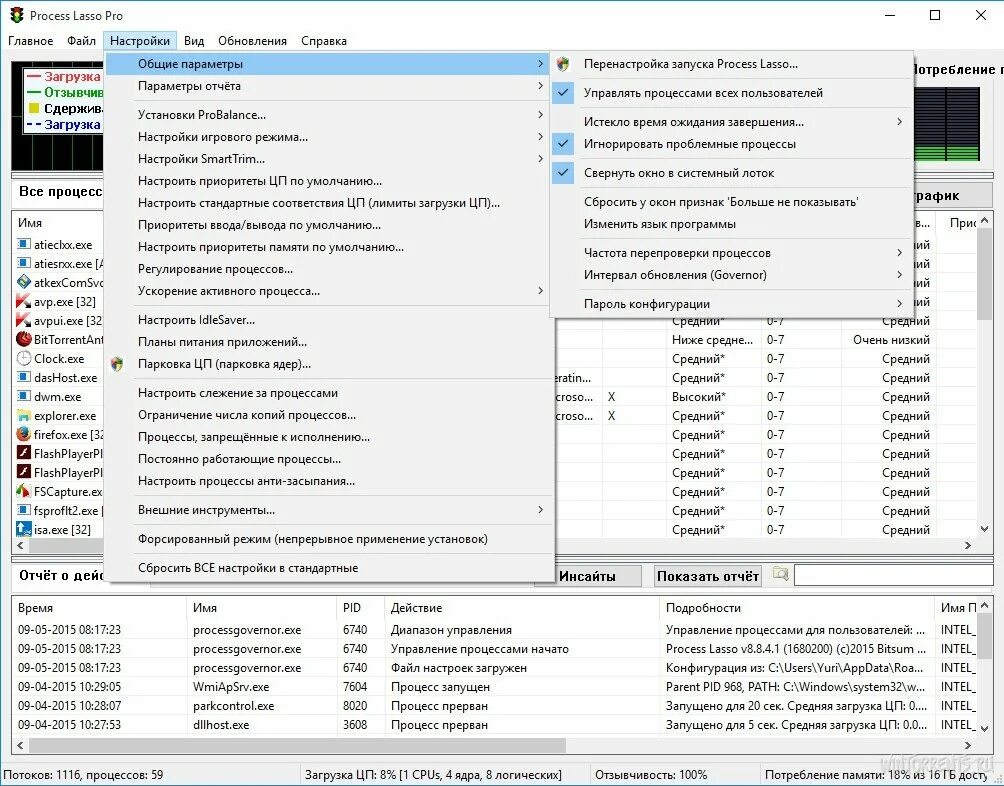1004x786 pixels.
Task: Expand Истекло время ожидания завершения submenu
Action: click(x=731, y=122)
